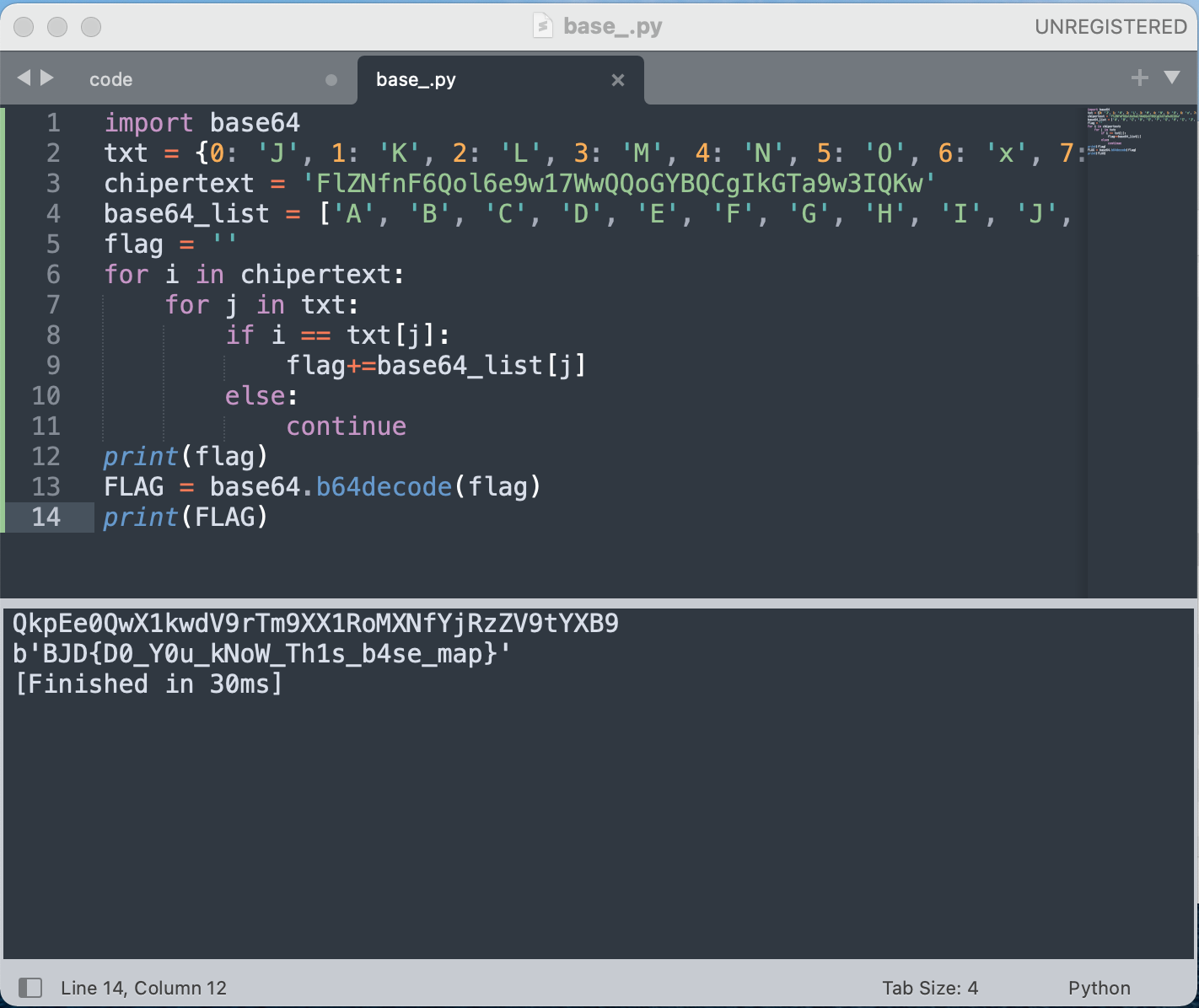Change the Python syntax selector
Screen dimensions: 1199x1008
1099,988
